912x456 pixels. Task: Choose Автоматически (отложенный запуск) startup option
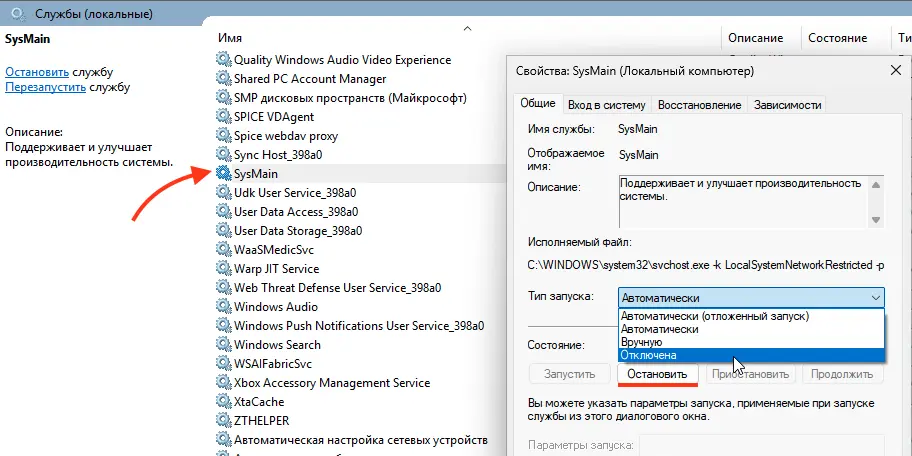pyautogui.click(x=751, y=316)
